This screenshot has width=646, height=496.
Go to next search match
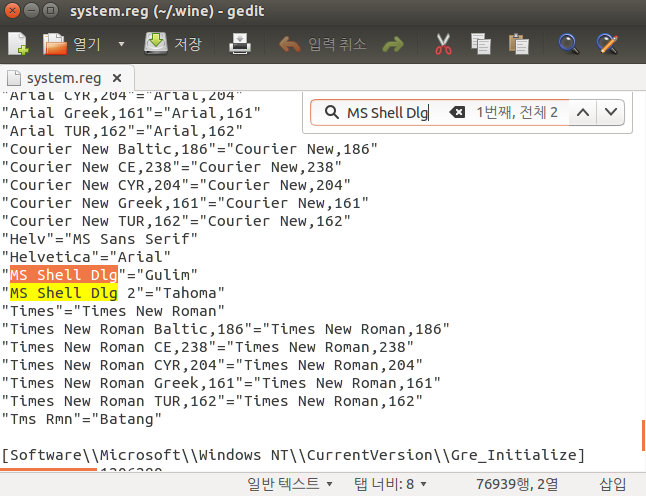(x=611, y=112)
